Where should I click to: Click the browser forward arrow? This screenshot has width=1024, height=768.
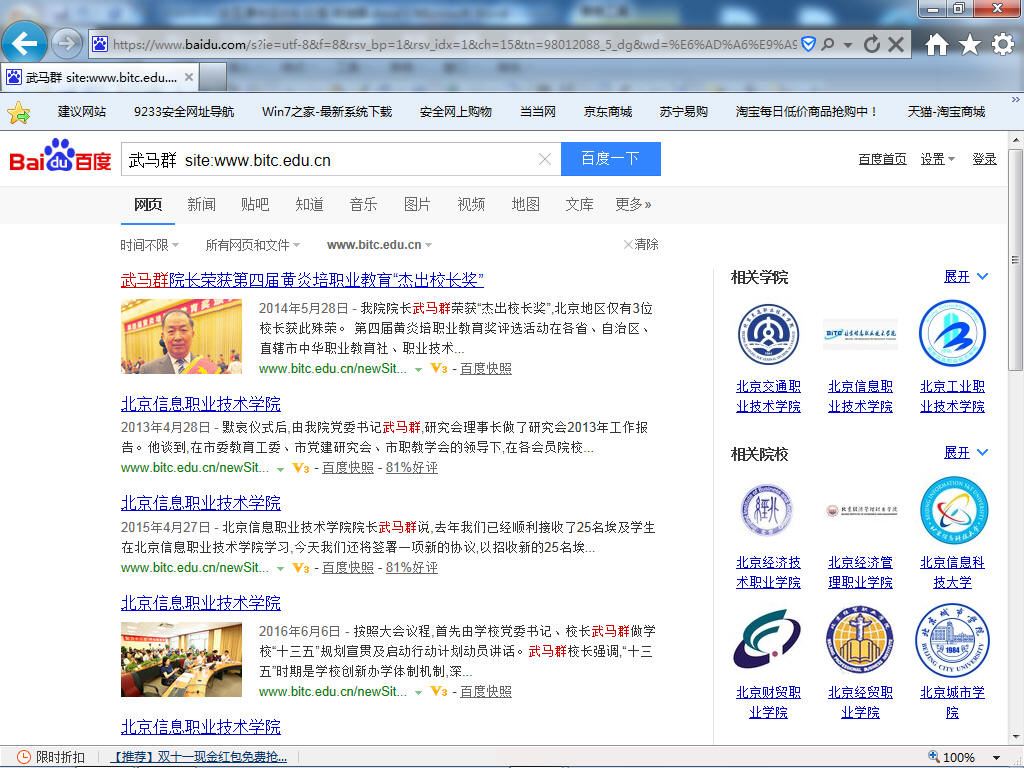(66, 44)
